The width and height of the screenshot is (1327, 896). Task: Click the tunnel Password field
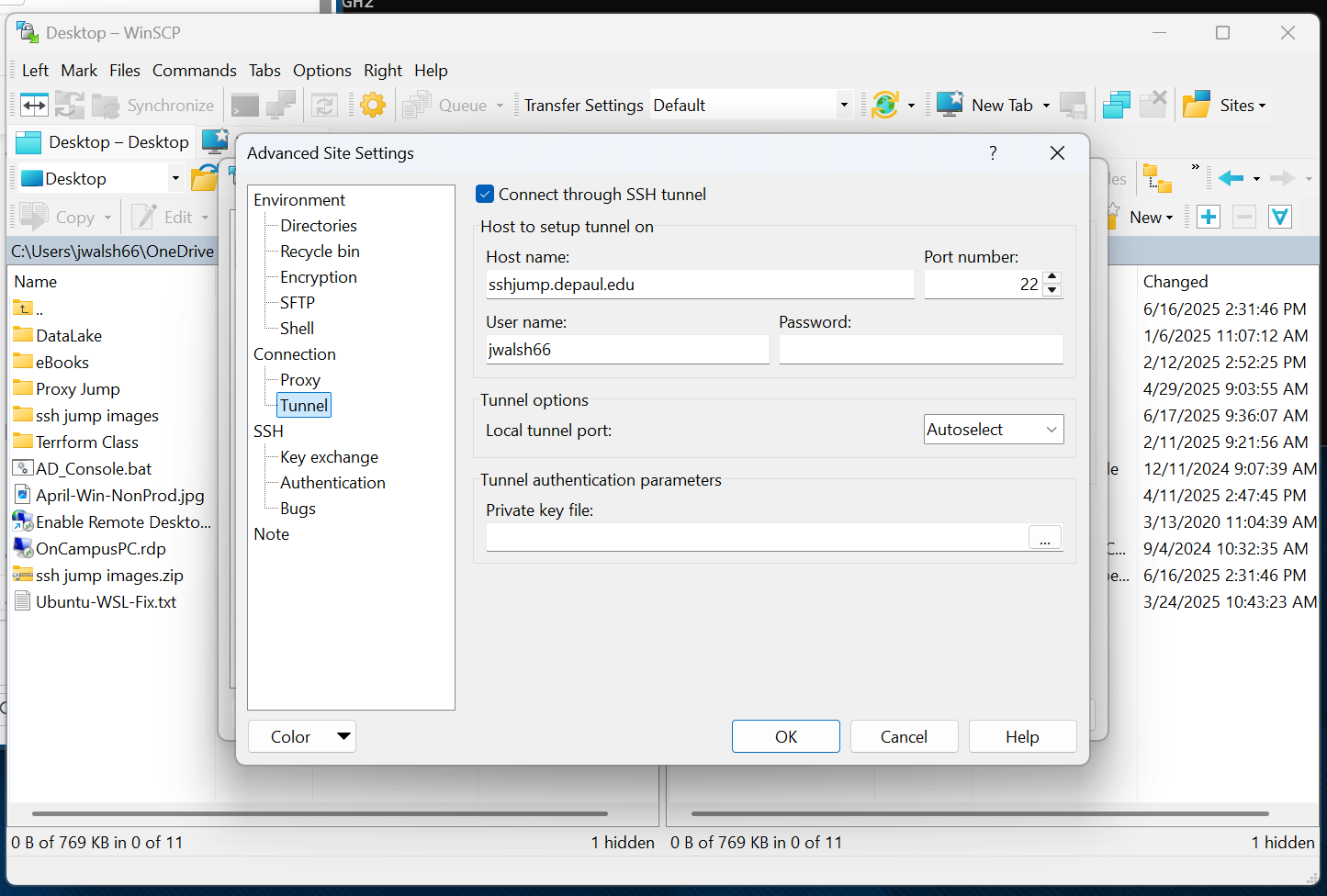tap(920, 350)
